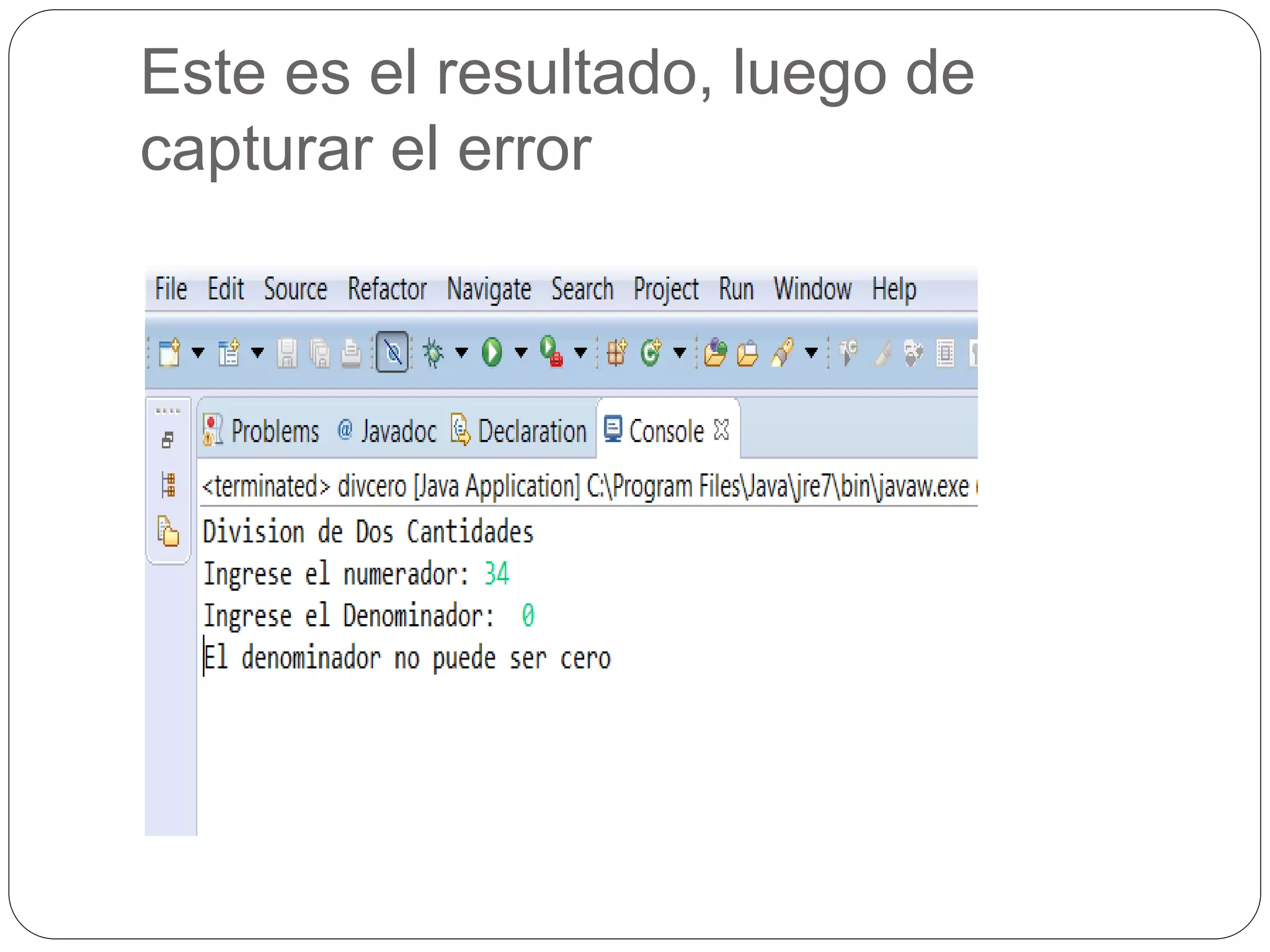
Task: Open the Refactor menu
Action: tap(388, 289)
